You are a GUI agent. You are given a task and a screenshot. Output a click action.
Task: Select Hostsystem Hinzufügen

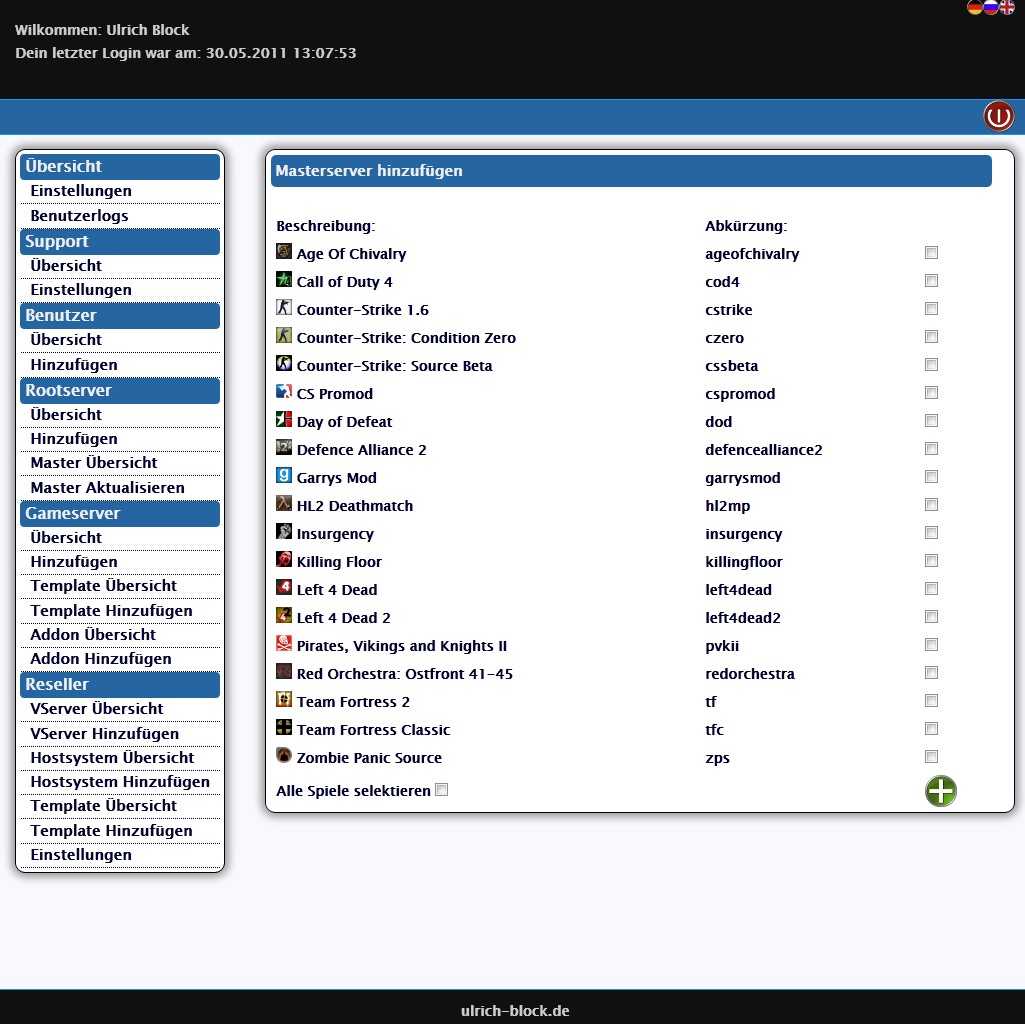pyautogui.click(x=120, y=782)
